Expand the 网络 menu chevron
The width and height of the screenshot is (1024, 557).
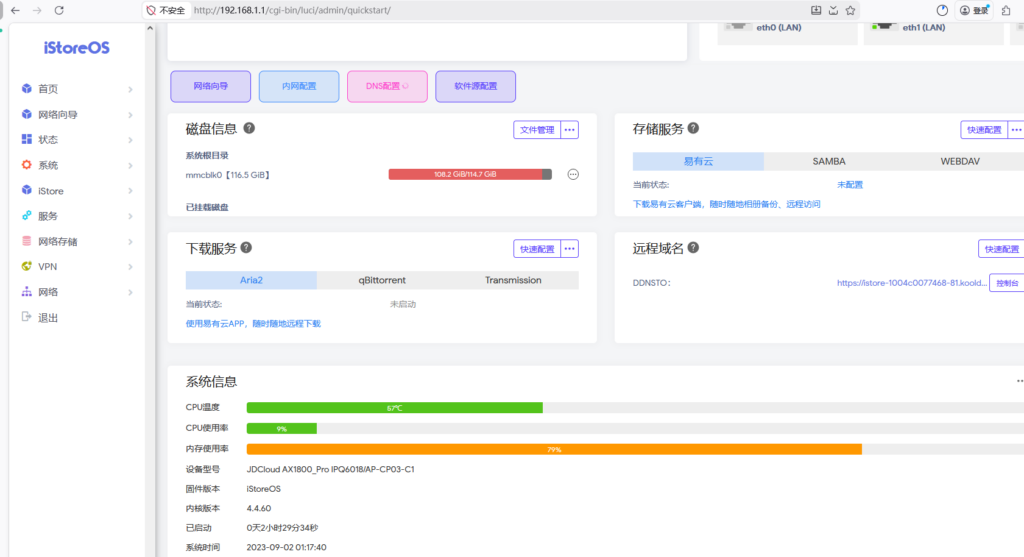pos(131,292)
